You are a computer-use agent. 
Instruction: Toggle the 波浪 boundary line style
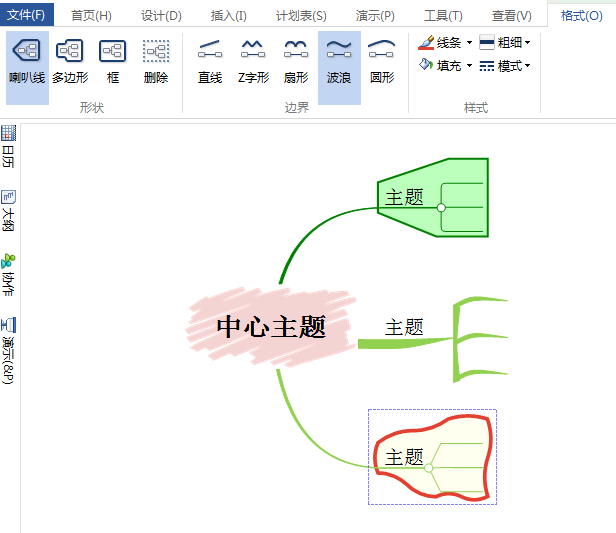[x=339, y=68]
